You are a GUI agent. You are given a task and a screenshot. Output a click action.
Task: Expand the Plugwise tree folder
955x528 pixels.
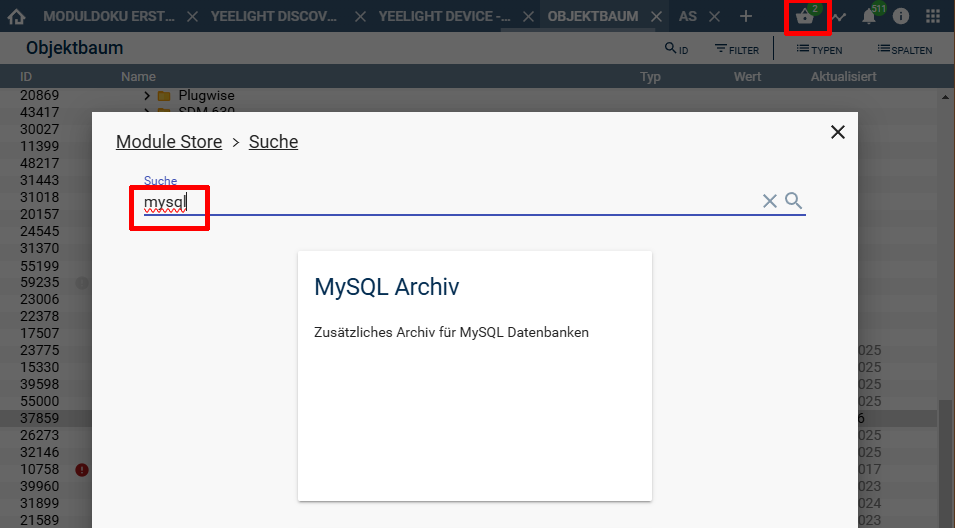tap(147, 96)
